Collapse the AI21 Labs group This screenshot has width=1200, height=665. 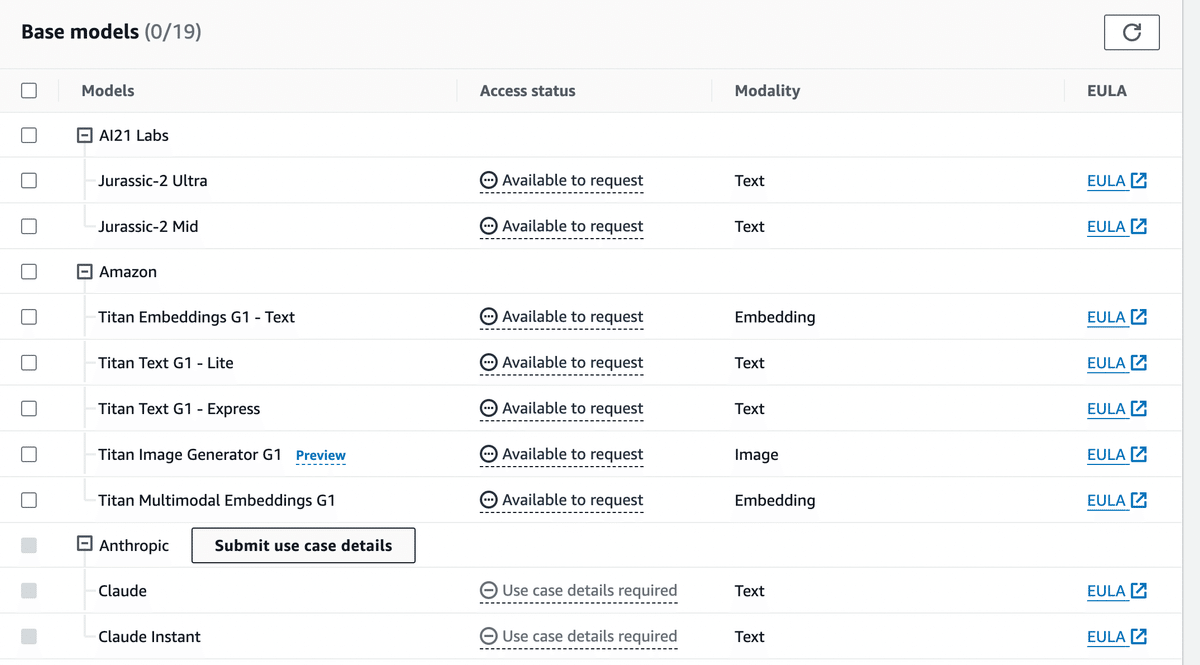pyautogui.click(x=85, y=135)
